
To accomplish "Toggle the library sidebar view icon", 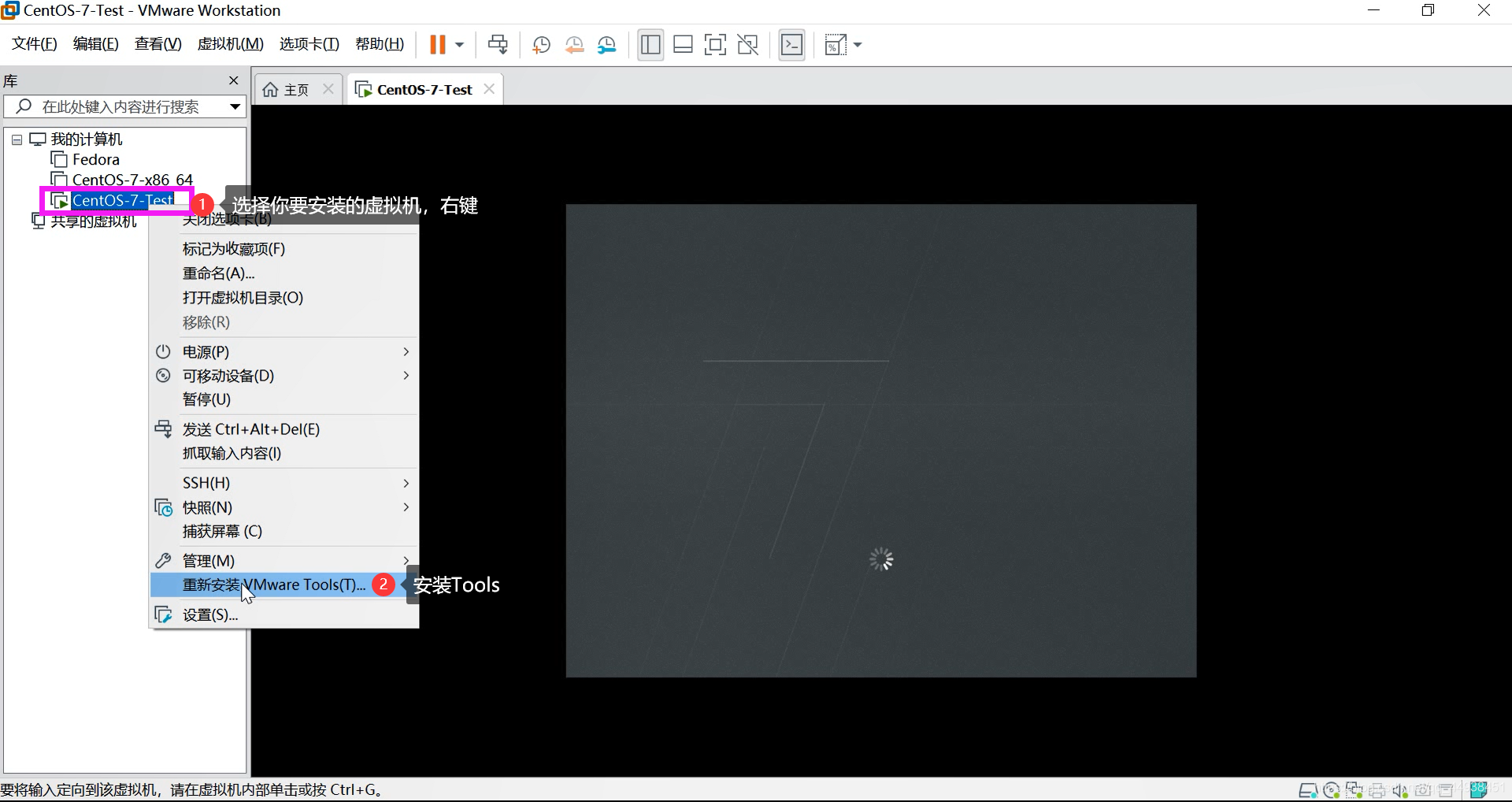I will [650, 45].
